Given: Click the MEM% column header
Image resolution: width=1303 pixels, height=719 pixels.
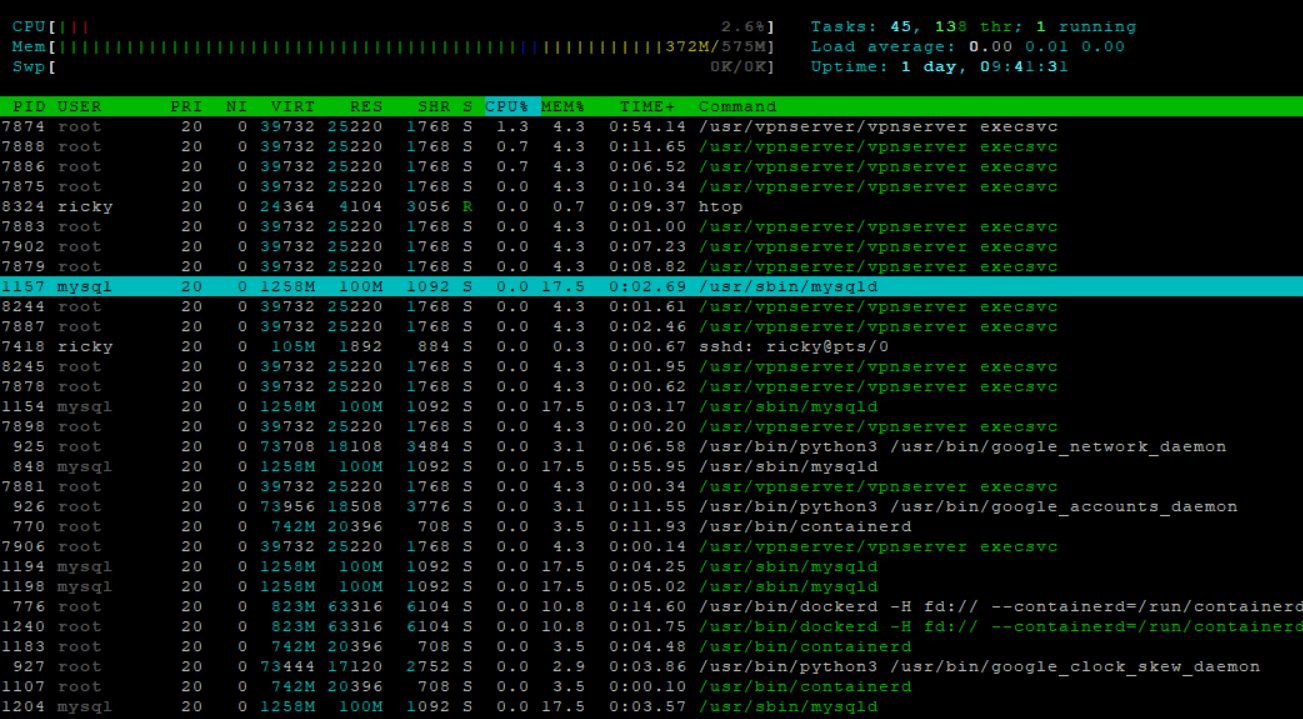Looking at the screenshot, I should point(564,106).
